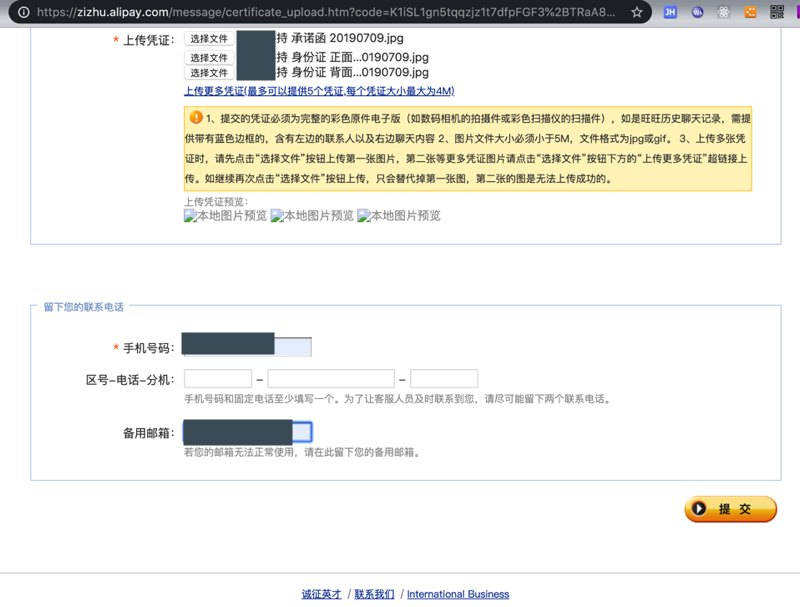The width and height of the screenshot is (800, 607).
Task: Click the first 选择文件 button
Action: coord(209,39)
